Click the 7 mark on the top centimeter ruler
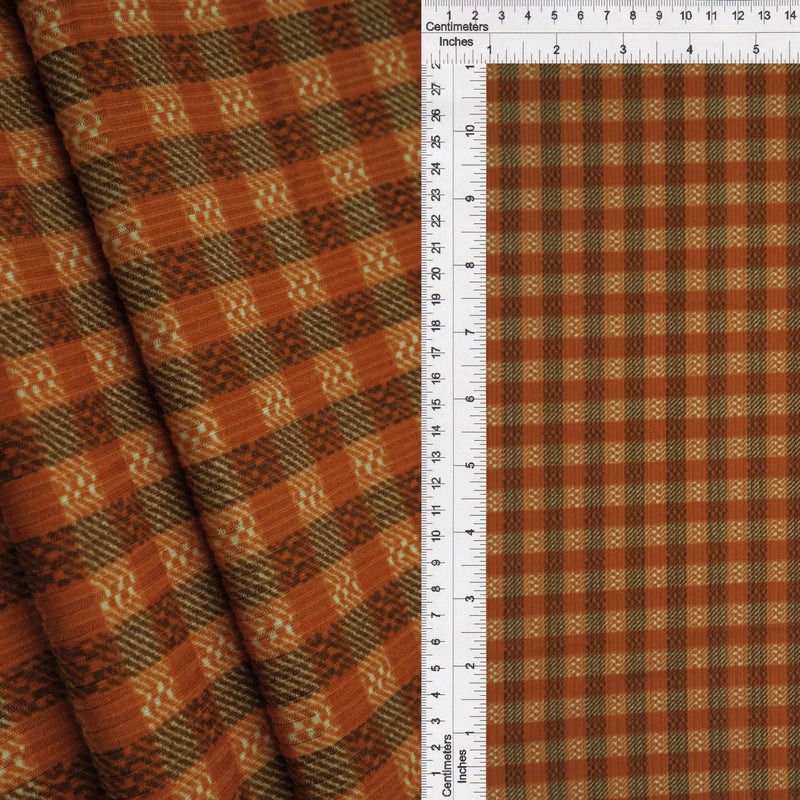Screen dimensions: 800x800 point(607,16)
